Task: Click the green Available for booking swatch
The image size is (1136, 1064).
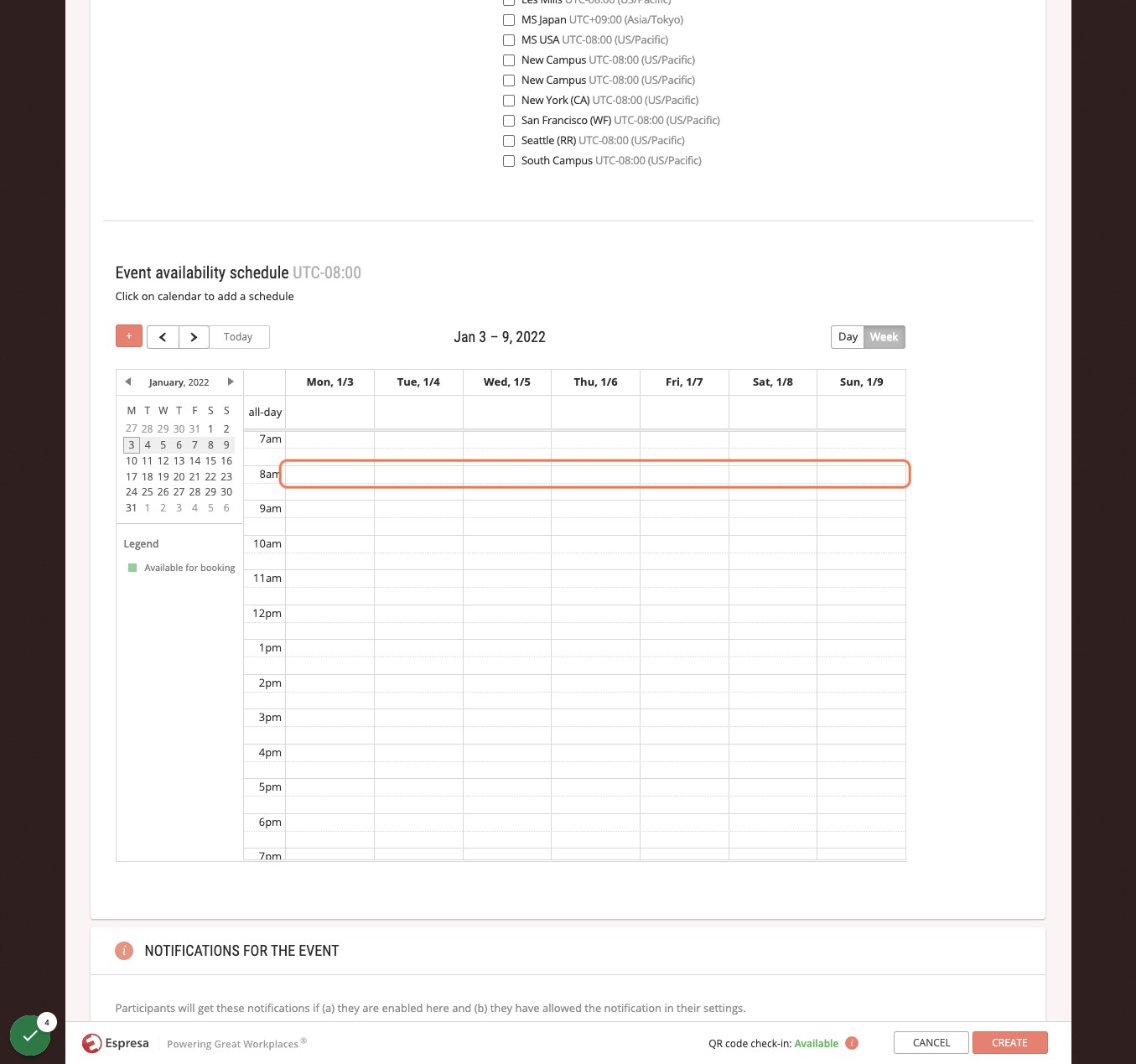Action: (x=132, y=568)
